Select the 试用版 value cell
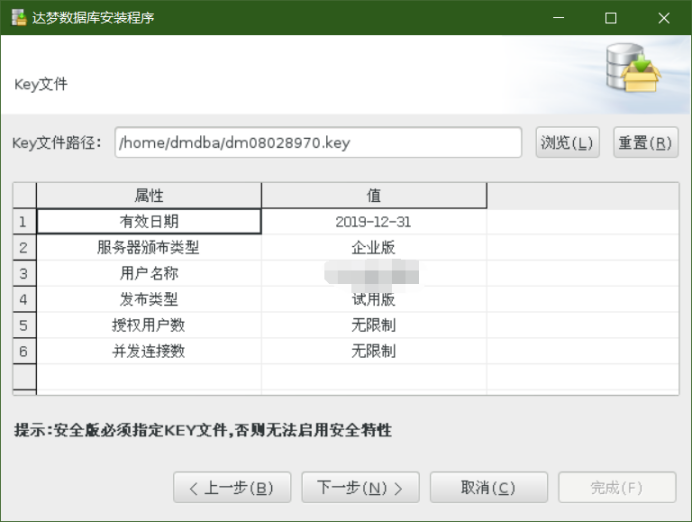 pos(374,300)
